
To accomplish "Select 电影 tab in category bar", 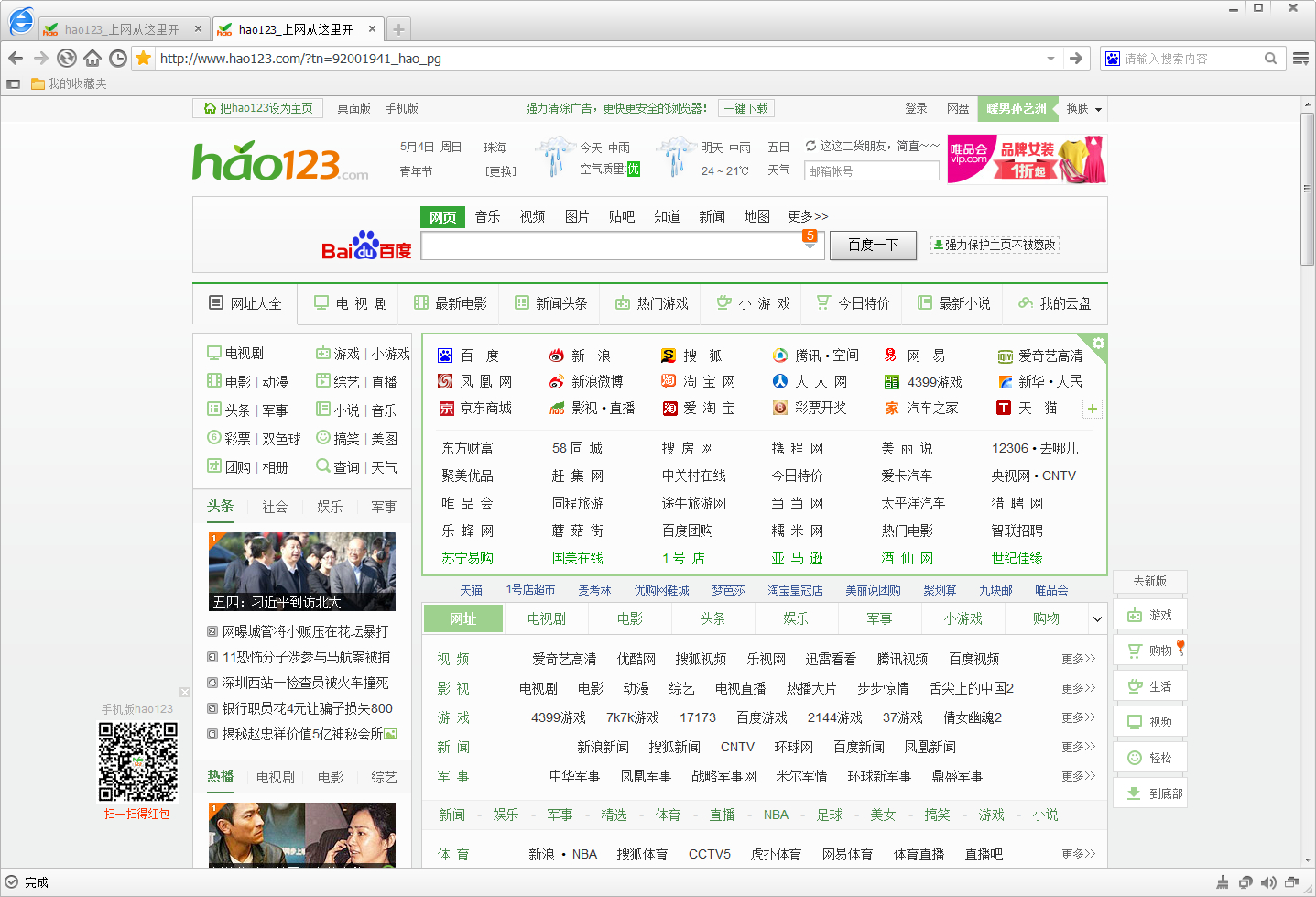I will coord(630,619).
